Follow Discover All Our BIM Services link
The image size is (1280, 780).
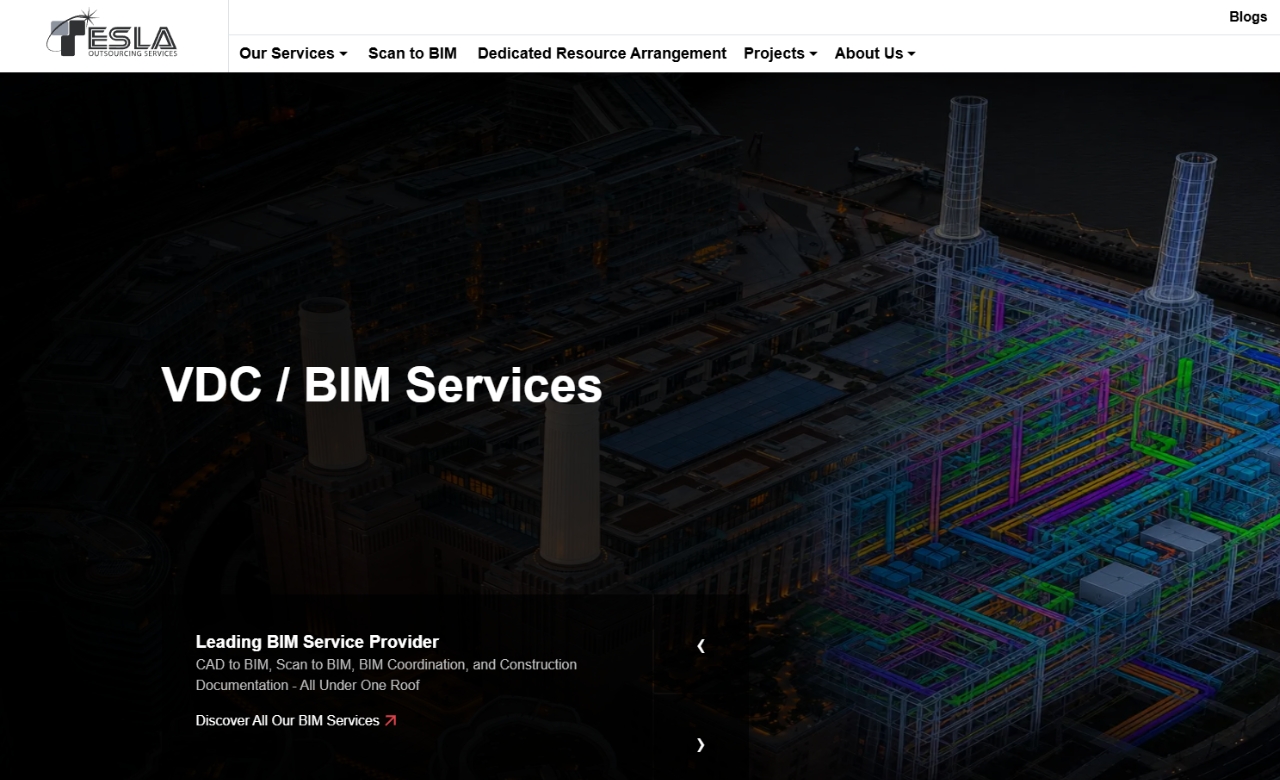click(296, 720)
